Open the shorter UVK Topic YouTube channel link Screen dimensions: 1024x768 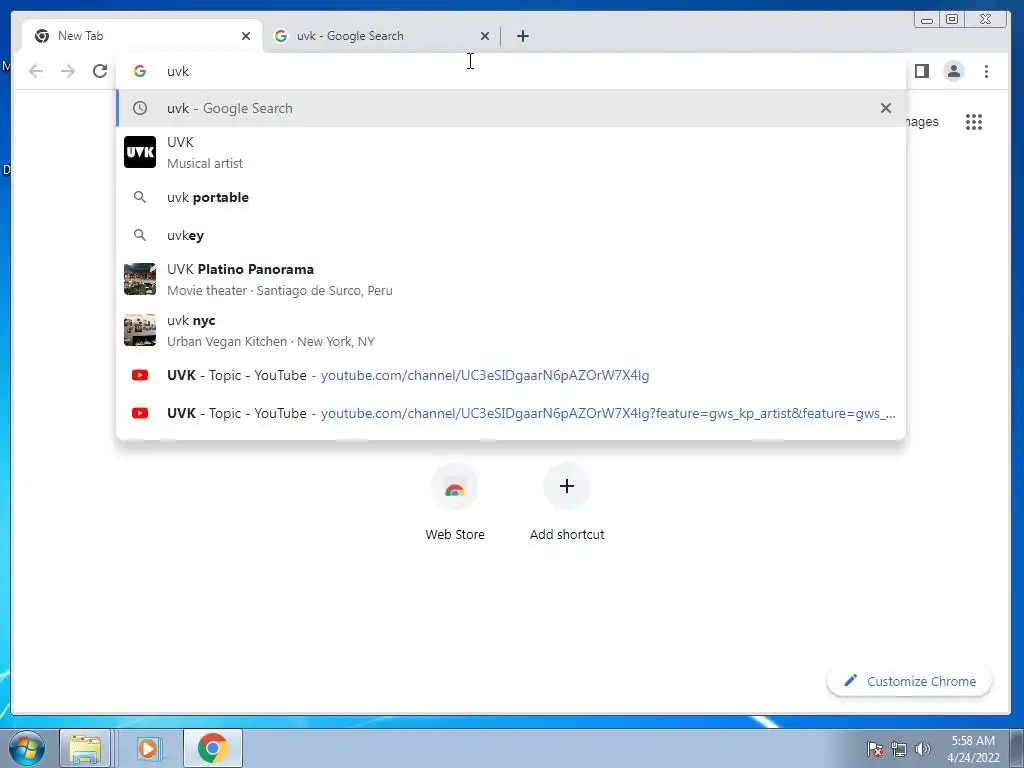(x=511, y=376)
